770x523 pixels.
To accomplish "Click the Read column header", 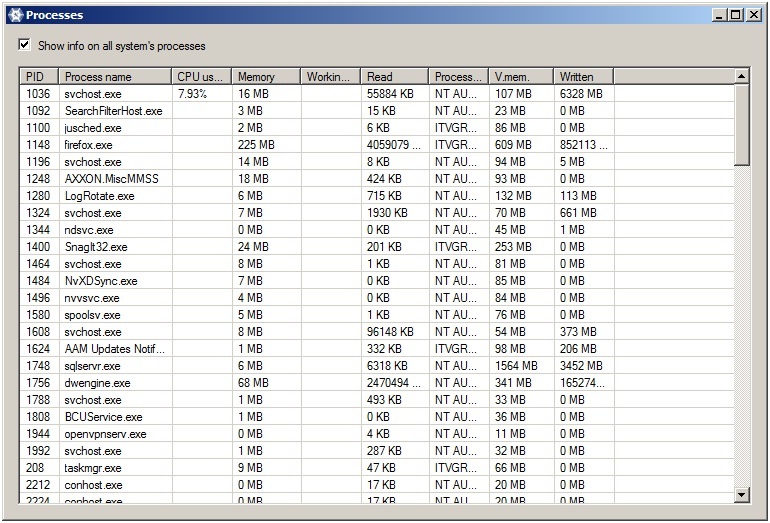I will pyautogui.click(x=395, y=76).
